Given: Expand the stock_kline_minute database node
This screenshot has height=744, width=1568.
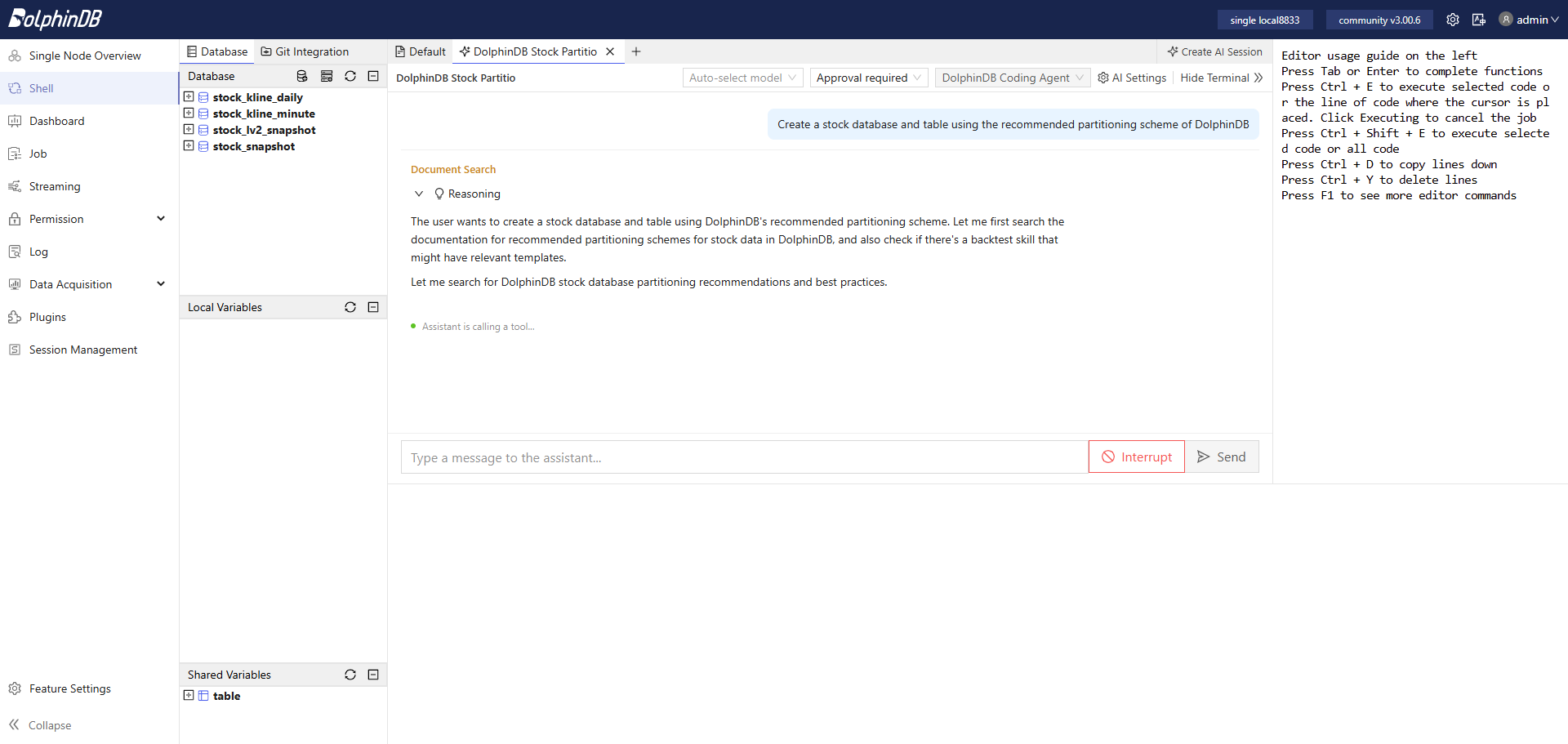Looking at the screenshot, I should [189, 113].
